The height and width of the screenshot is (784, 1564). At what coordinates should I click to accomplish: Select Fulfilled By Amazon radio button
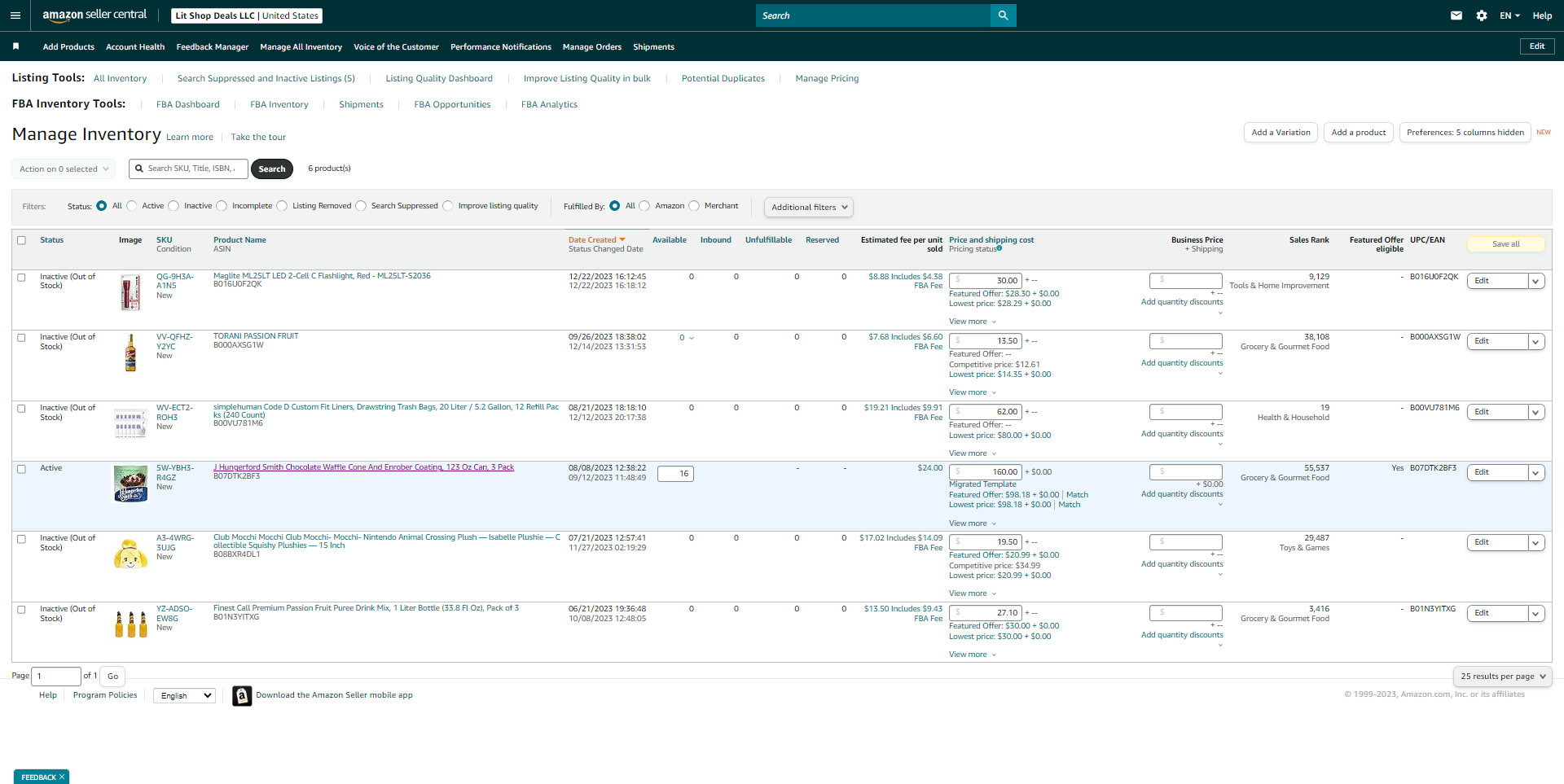click(644, 206)
